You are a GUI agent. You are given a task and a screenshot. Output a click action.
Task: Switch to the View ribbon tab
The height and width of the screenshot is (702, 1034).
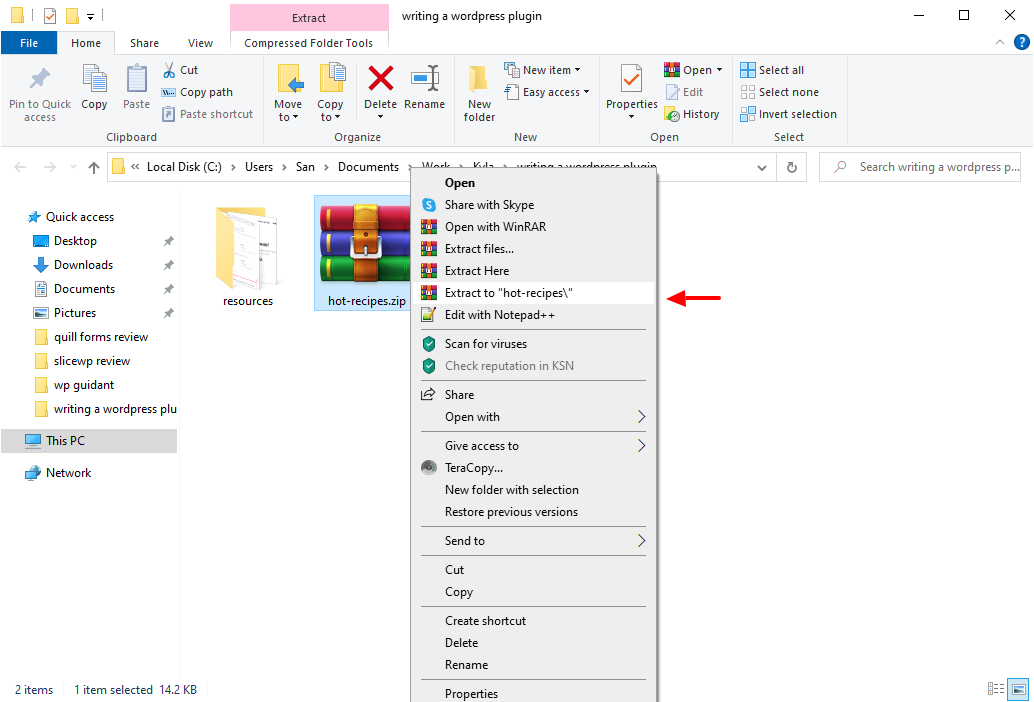click(200, 43)
